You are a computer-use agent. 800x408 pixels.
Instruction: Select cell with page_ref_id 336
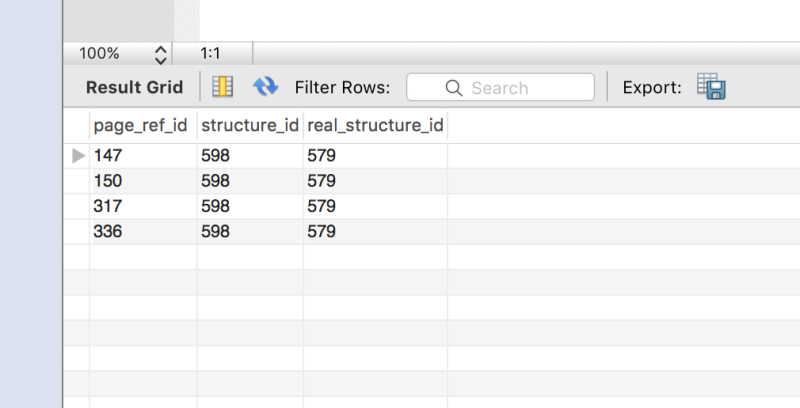point(143,232)
